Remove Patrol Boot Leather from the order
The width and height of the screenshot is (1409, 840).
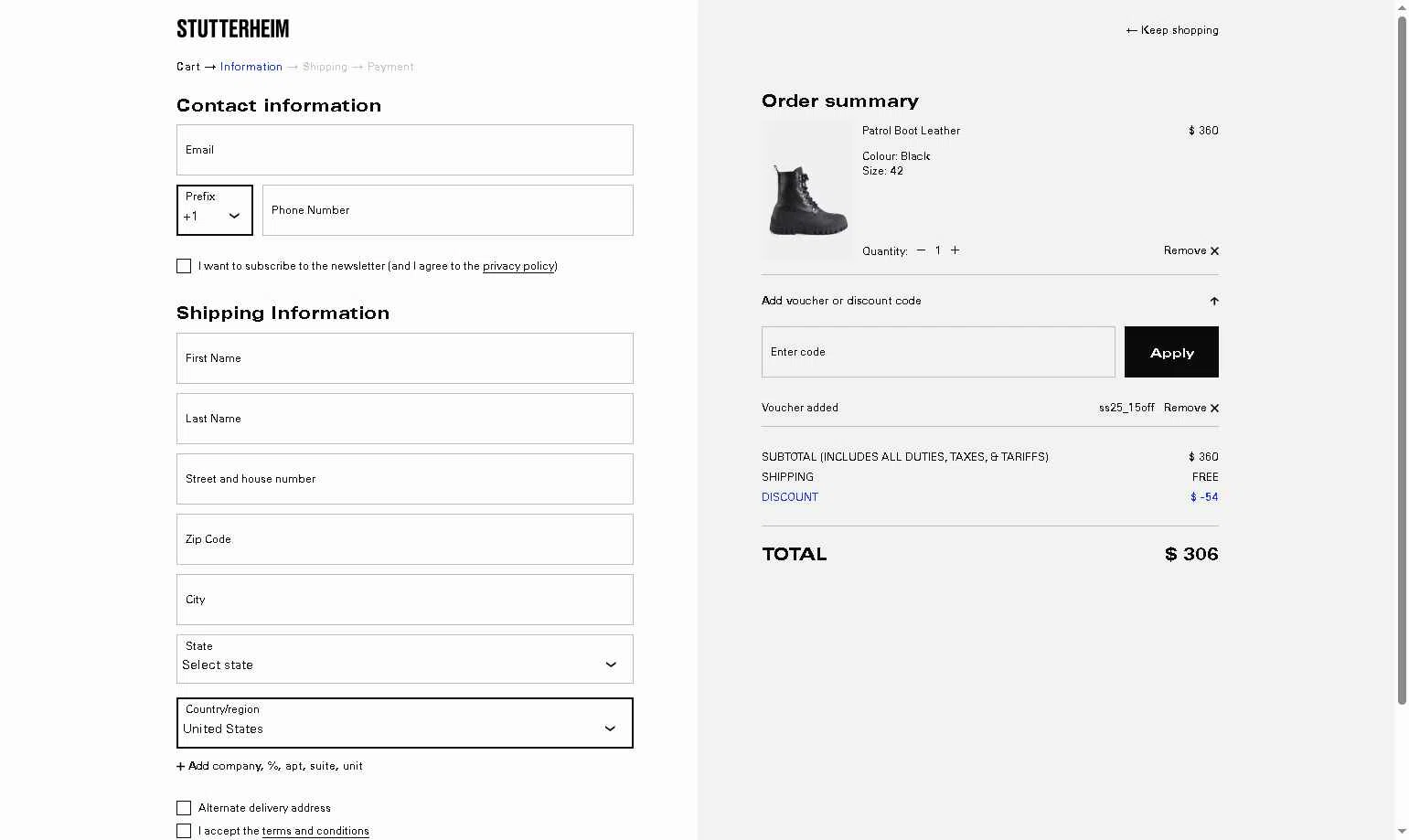tap(1191, 250)
